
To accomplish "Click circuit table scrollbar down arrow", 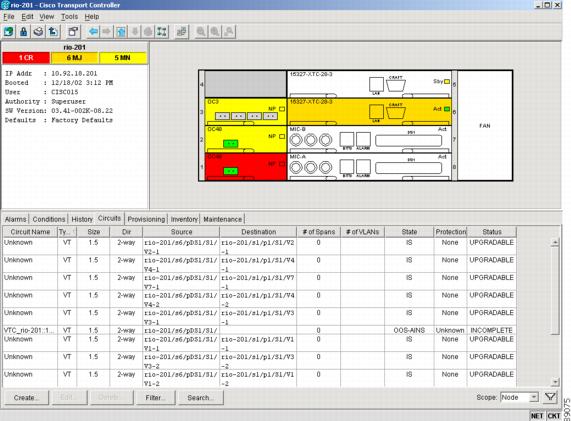I will point(555,382).
